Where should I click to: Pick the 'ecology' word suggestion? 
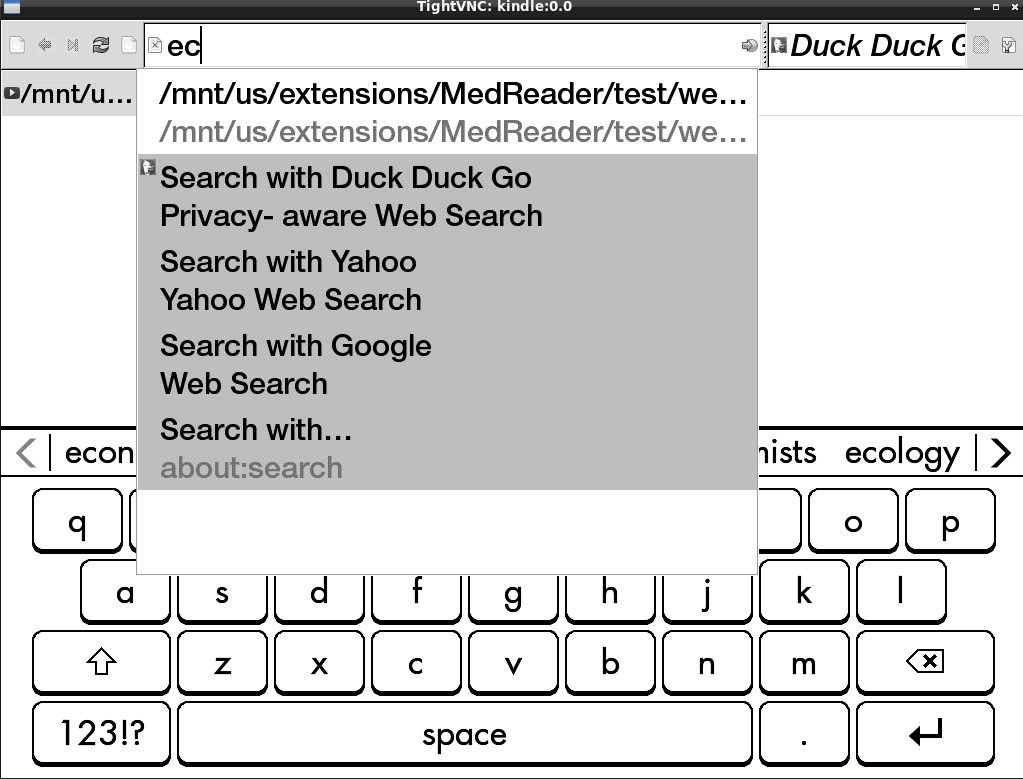(902, 453)
